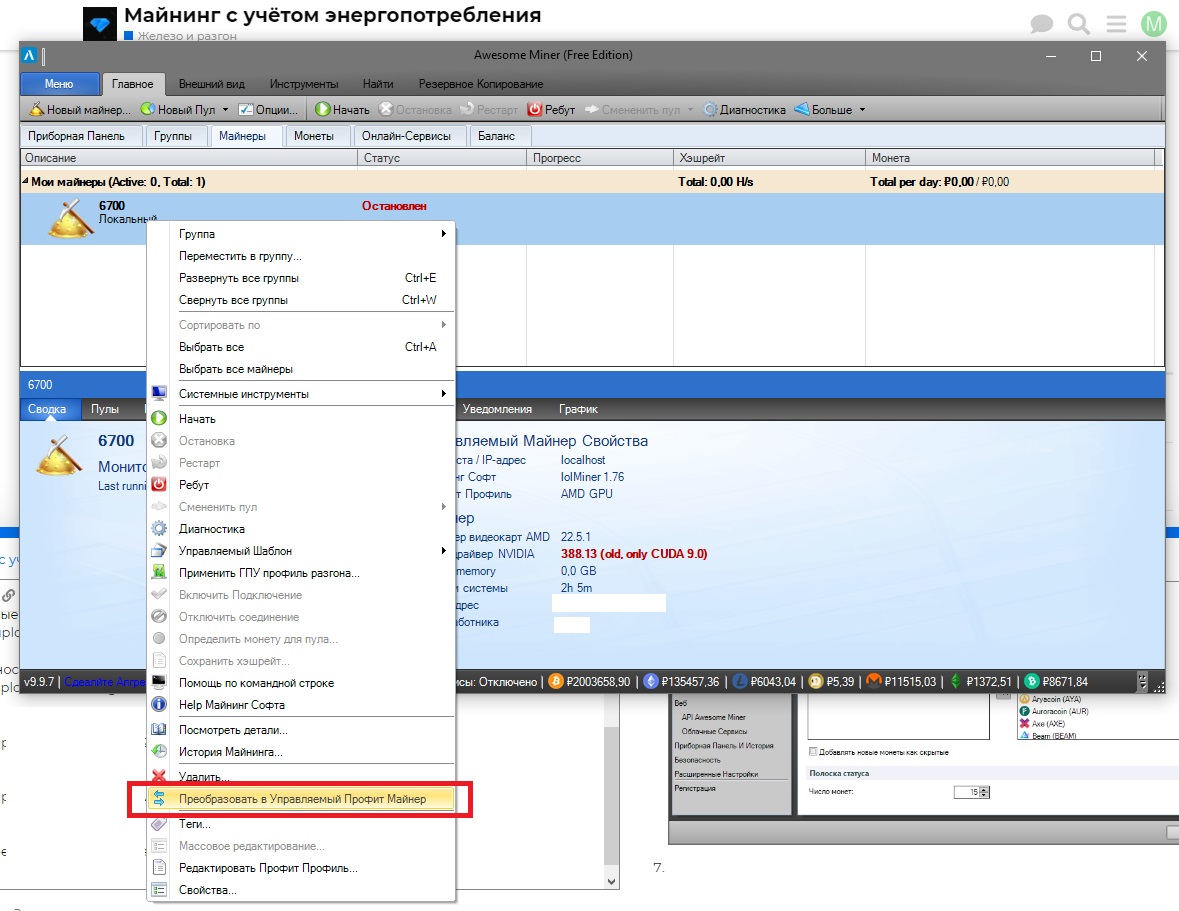Click the green Начать start icon in toolbar
The image size is (1179, 911).
coord(323,110)
